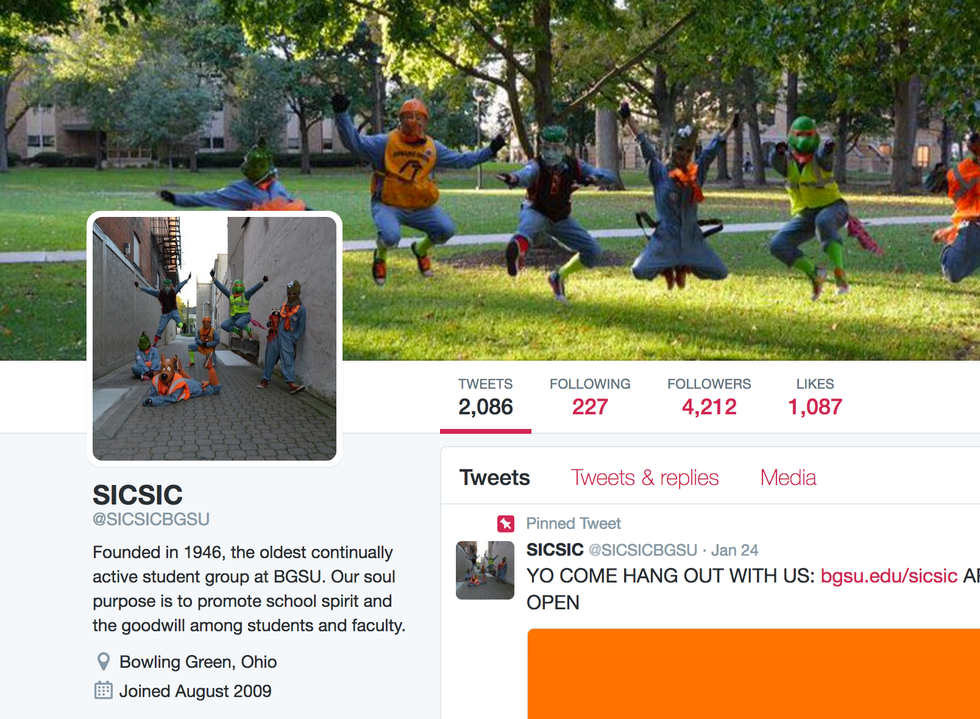Open the Jan 24 tweet timestamp
This screenshot has width=980, height=719.
(734, 550)
